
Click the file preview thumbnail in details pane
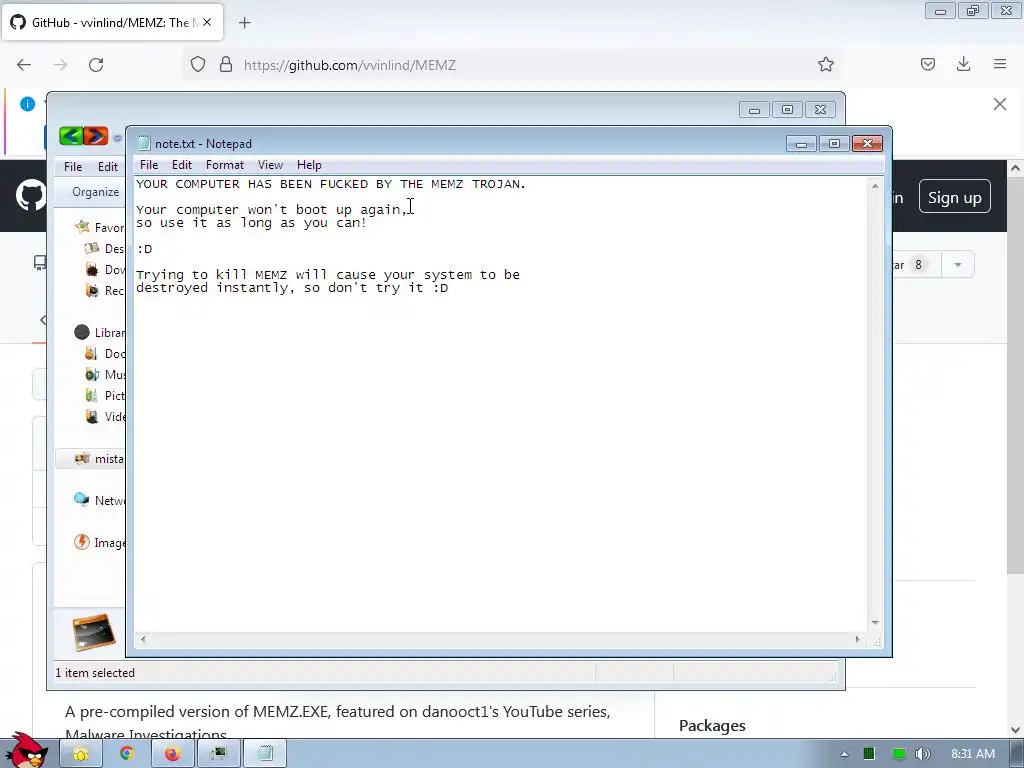coord(94,632)
